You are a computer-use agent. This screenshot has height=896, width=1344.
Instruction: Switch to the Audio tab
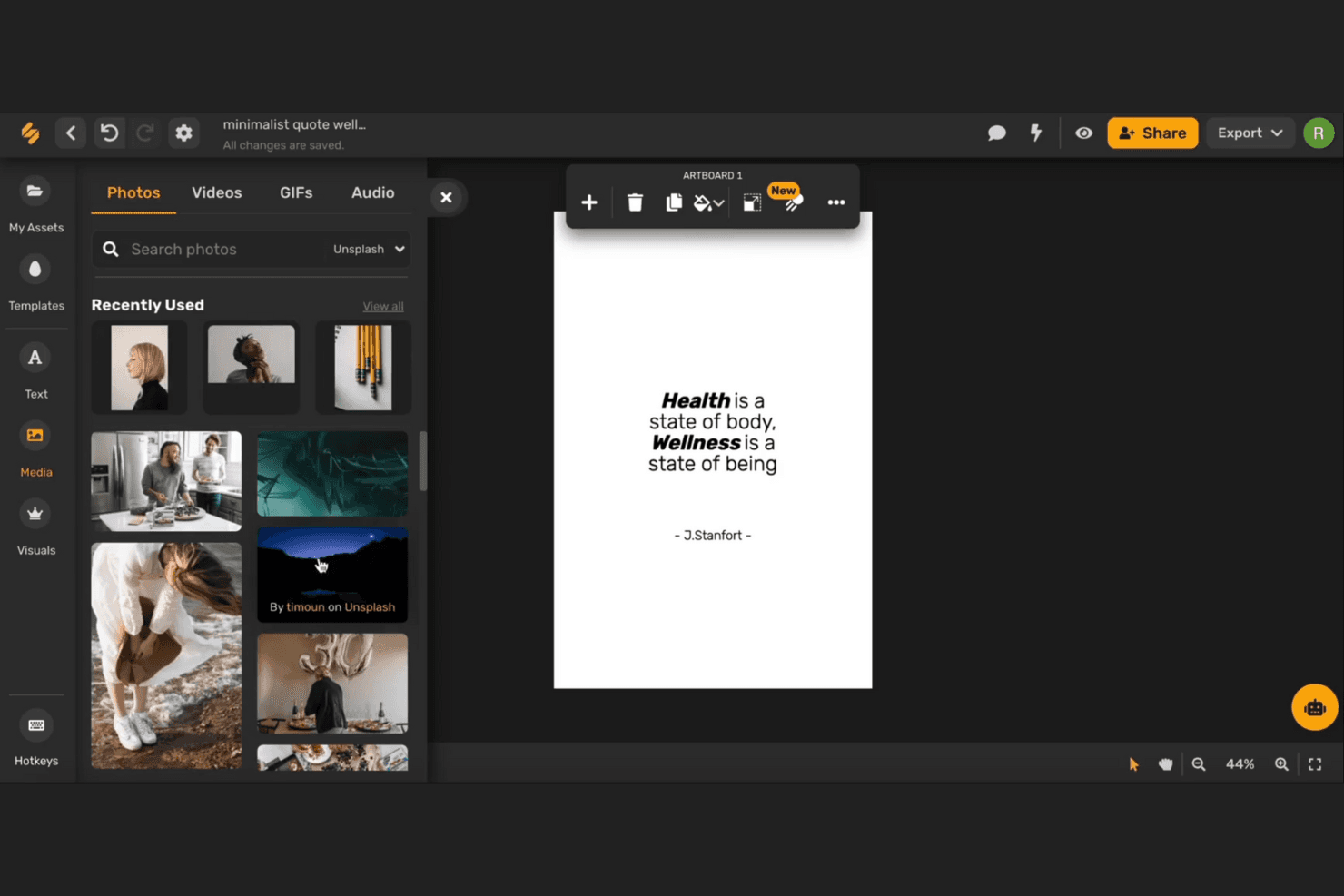373,192
